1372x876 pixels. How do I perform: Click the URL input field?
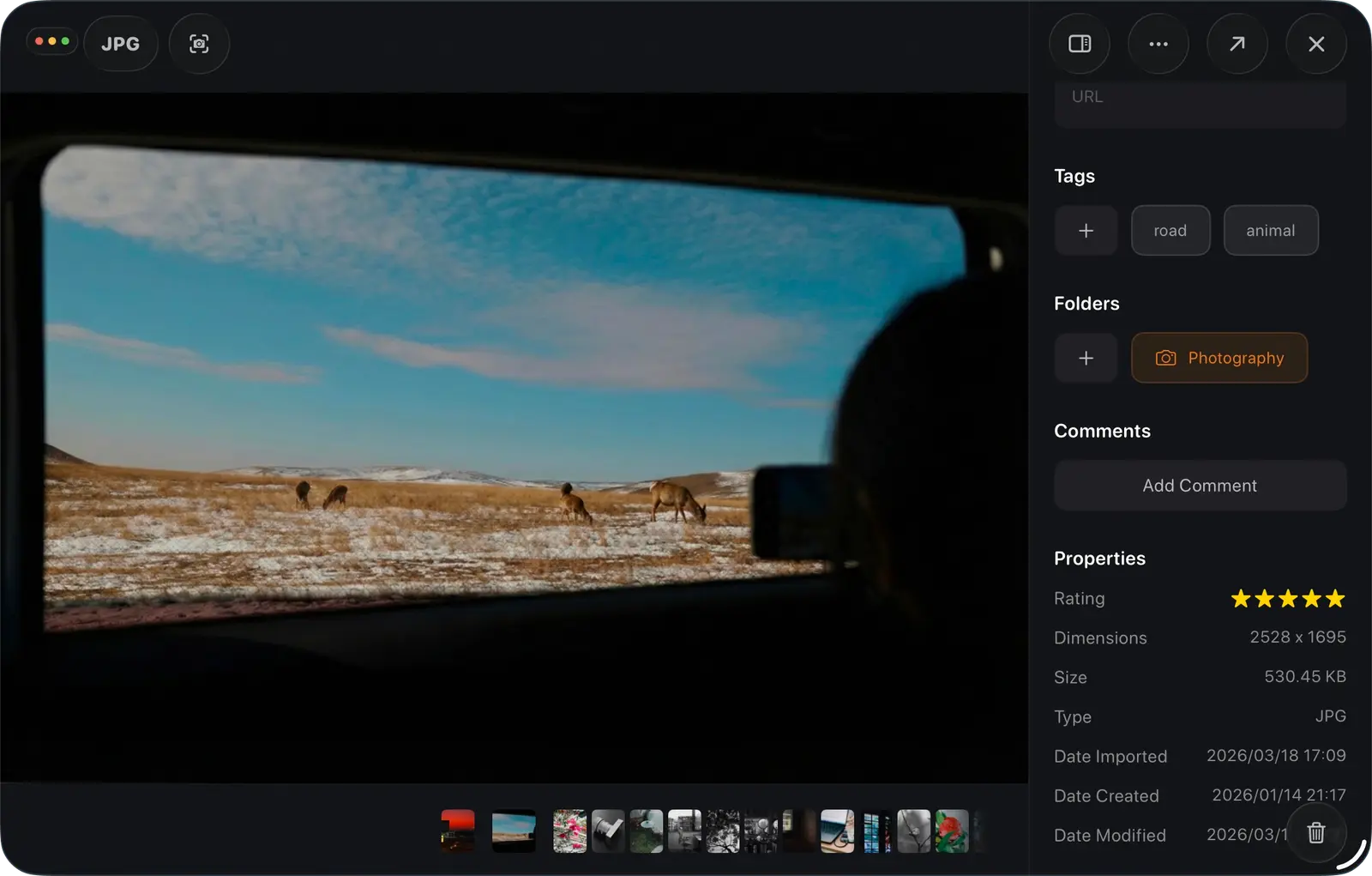point(1200,101)
